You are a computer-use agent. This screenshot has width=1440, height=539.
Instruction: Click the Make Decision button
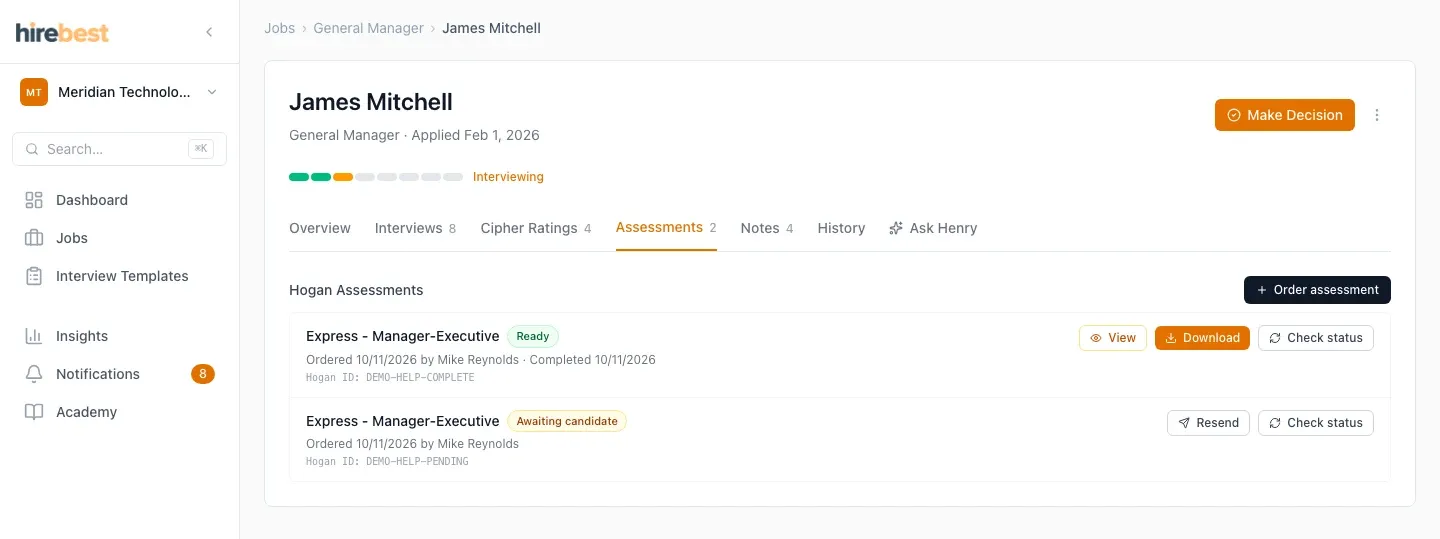(1285, 115)
